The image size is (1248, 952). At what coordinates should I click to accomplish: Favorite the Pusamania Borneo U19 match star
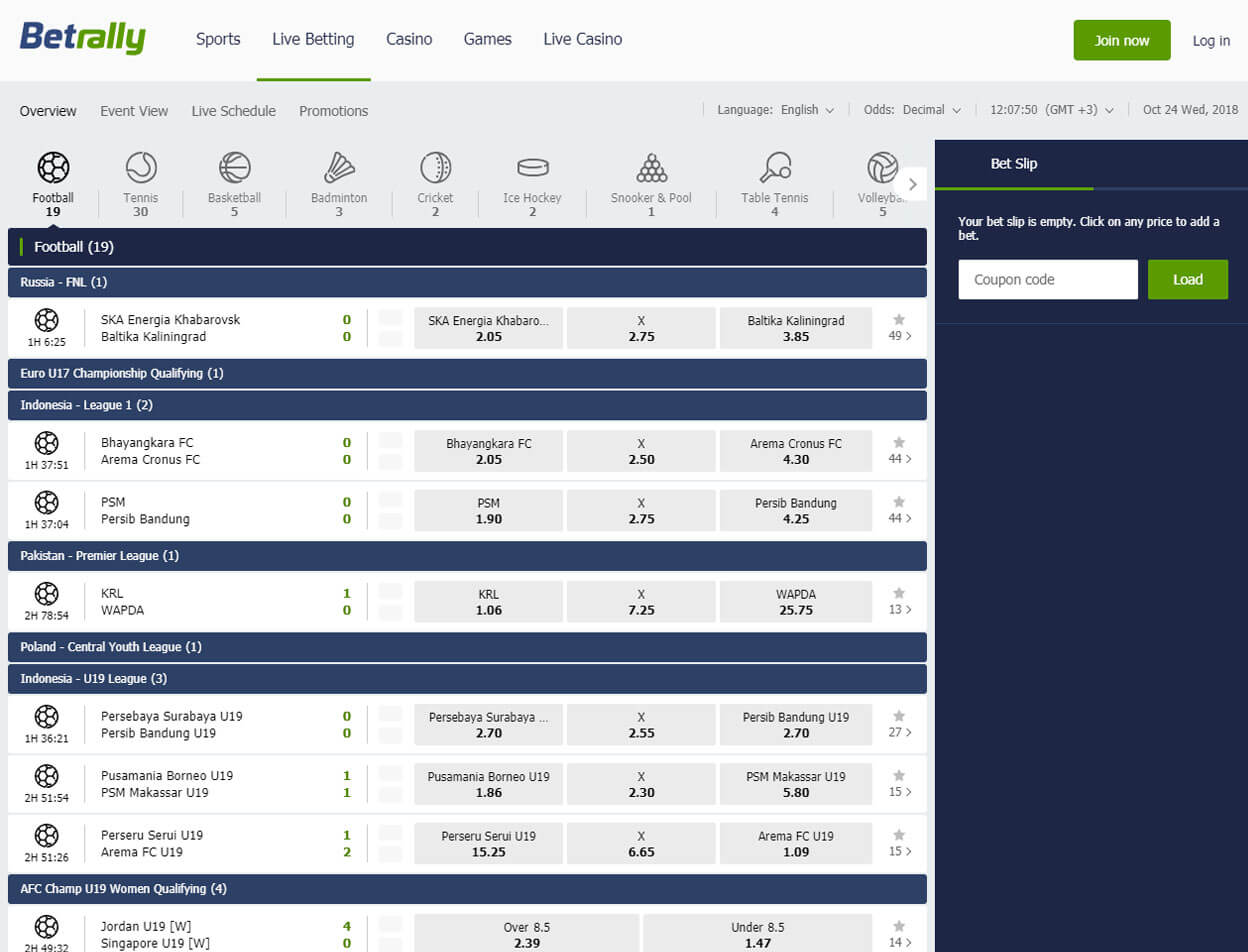point(899,775)
